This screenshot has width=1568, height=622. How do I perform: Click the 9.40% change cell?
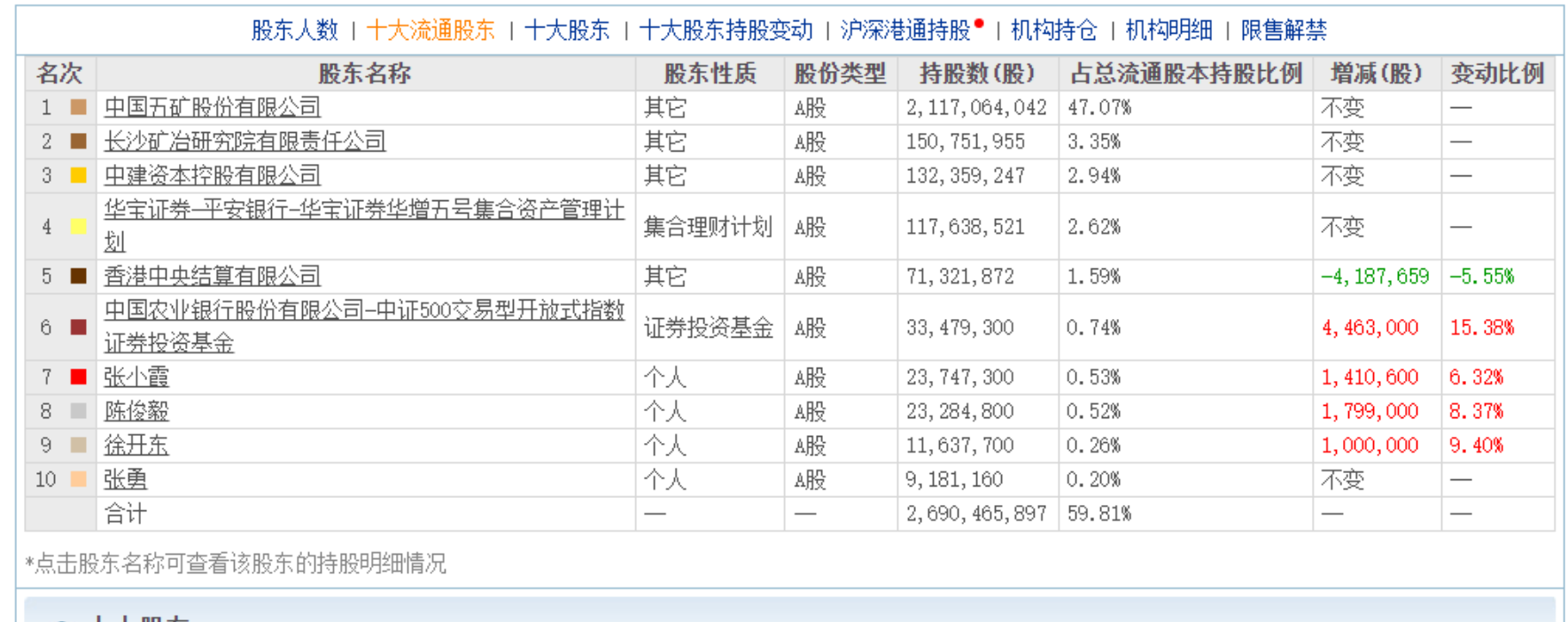pyautogui.click(x=1477, y=445)
